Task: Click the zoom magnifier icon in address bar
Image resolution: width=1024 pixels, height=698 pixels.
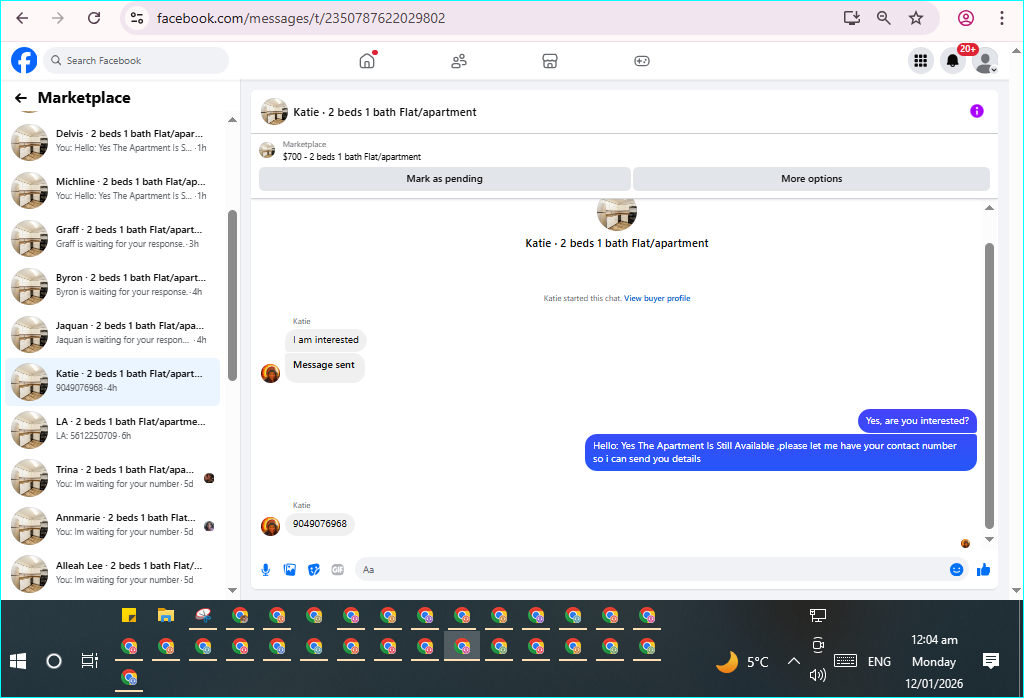Action: (884, 18)
